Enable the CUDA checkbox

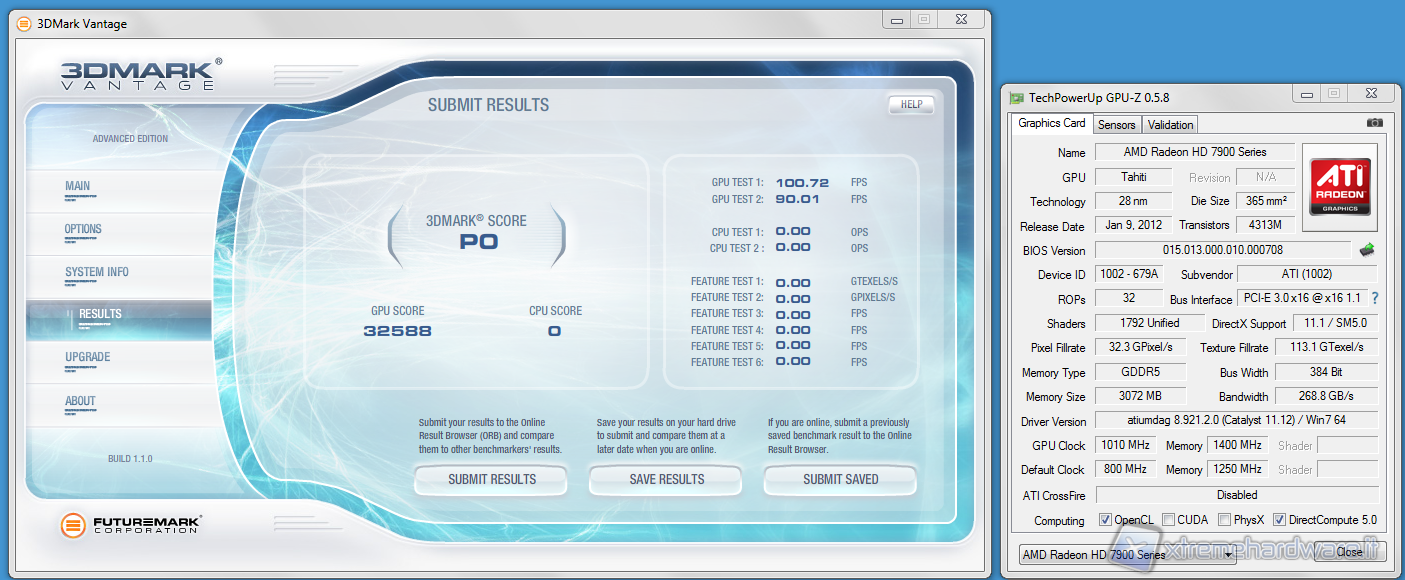click(1169, 520)
